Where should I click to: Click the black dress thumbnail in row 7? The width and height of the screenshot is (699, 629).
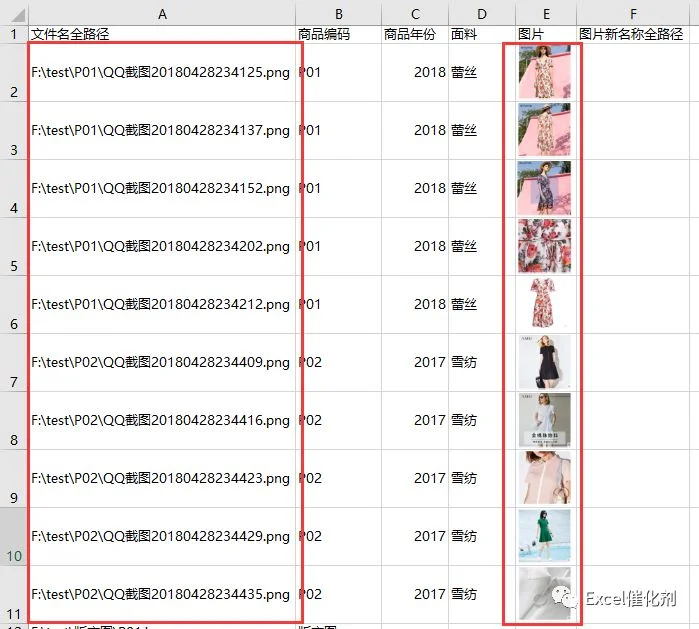tap(544, 362)
